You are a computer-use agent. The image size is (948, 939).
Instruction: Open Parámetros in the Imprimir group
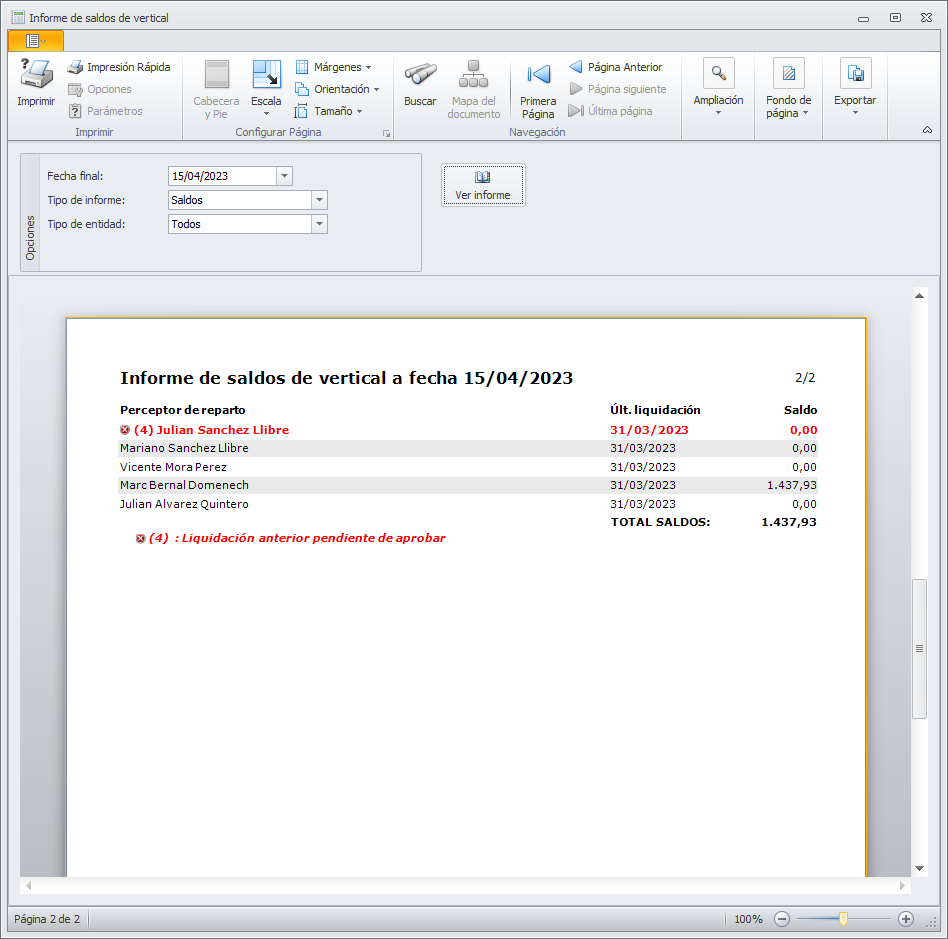[x=106, y=111]
